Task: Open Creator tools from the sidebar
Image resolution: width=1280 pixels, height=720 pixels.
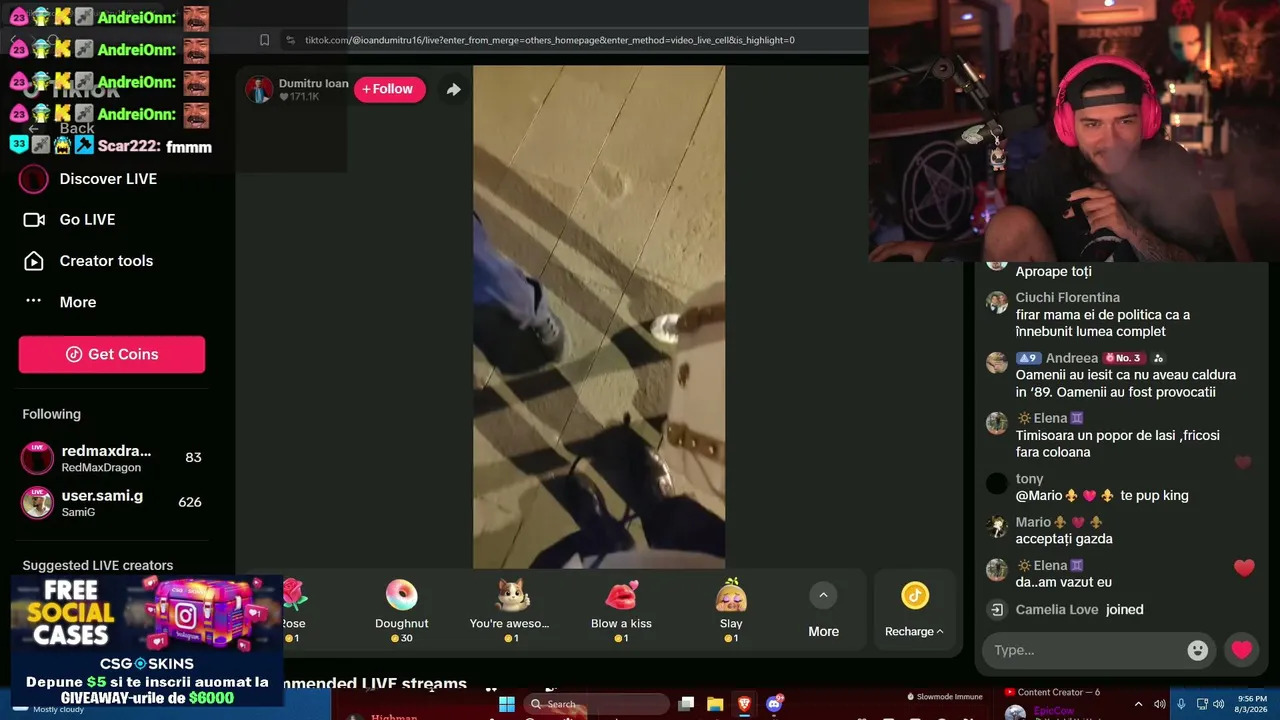Action: click(106, 261)
